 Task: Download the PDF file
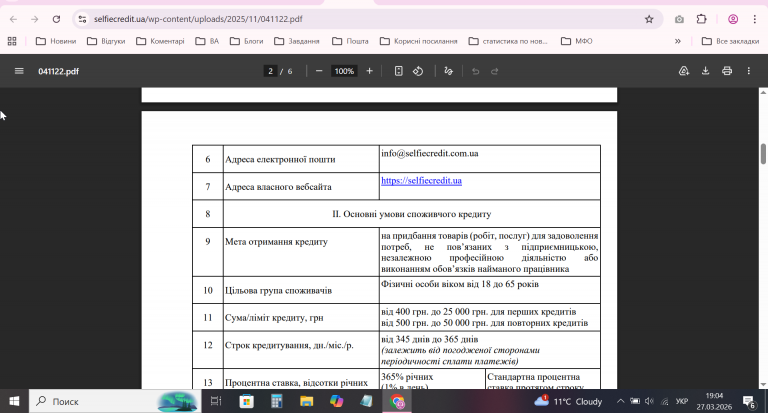[705, 71]
